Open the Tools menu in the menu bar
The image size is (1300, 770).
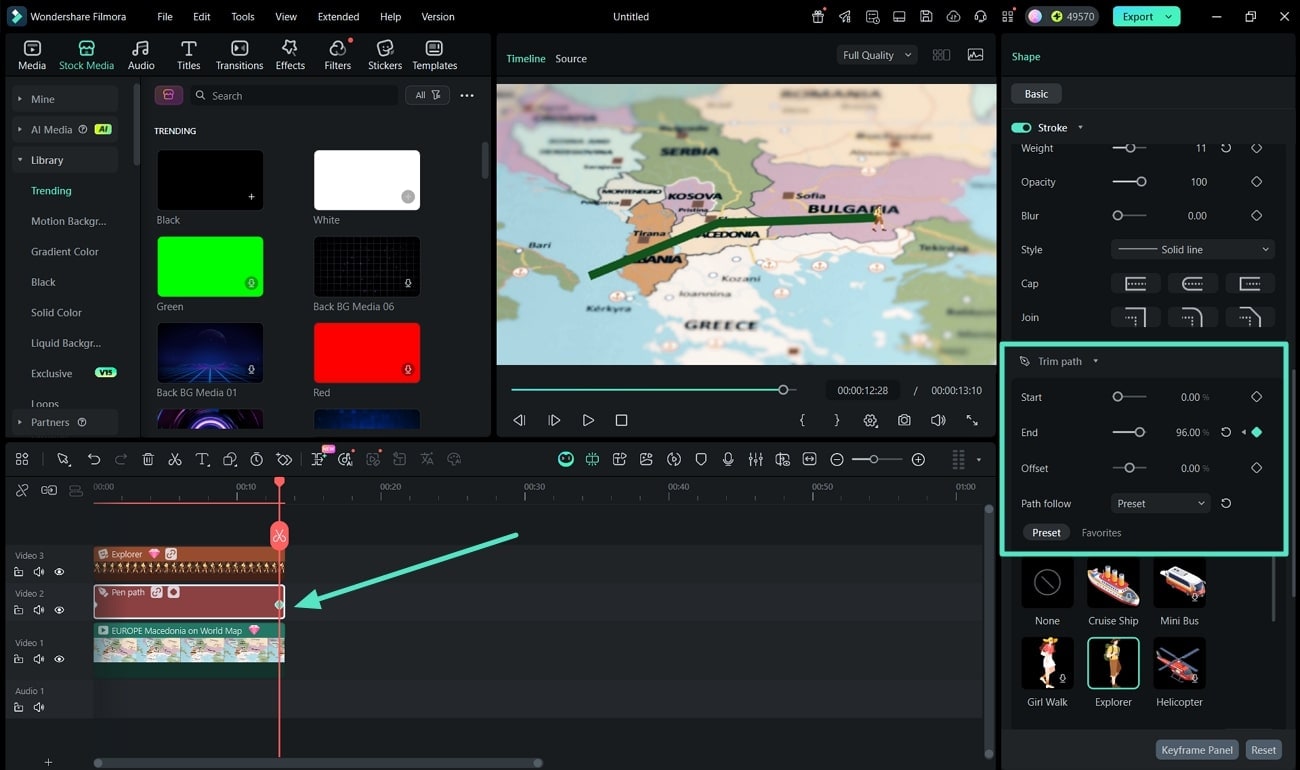(242, 16)
